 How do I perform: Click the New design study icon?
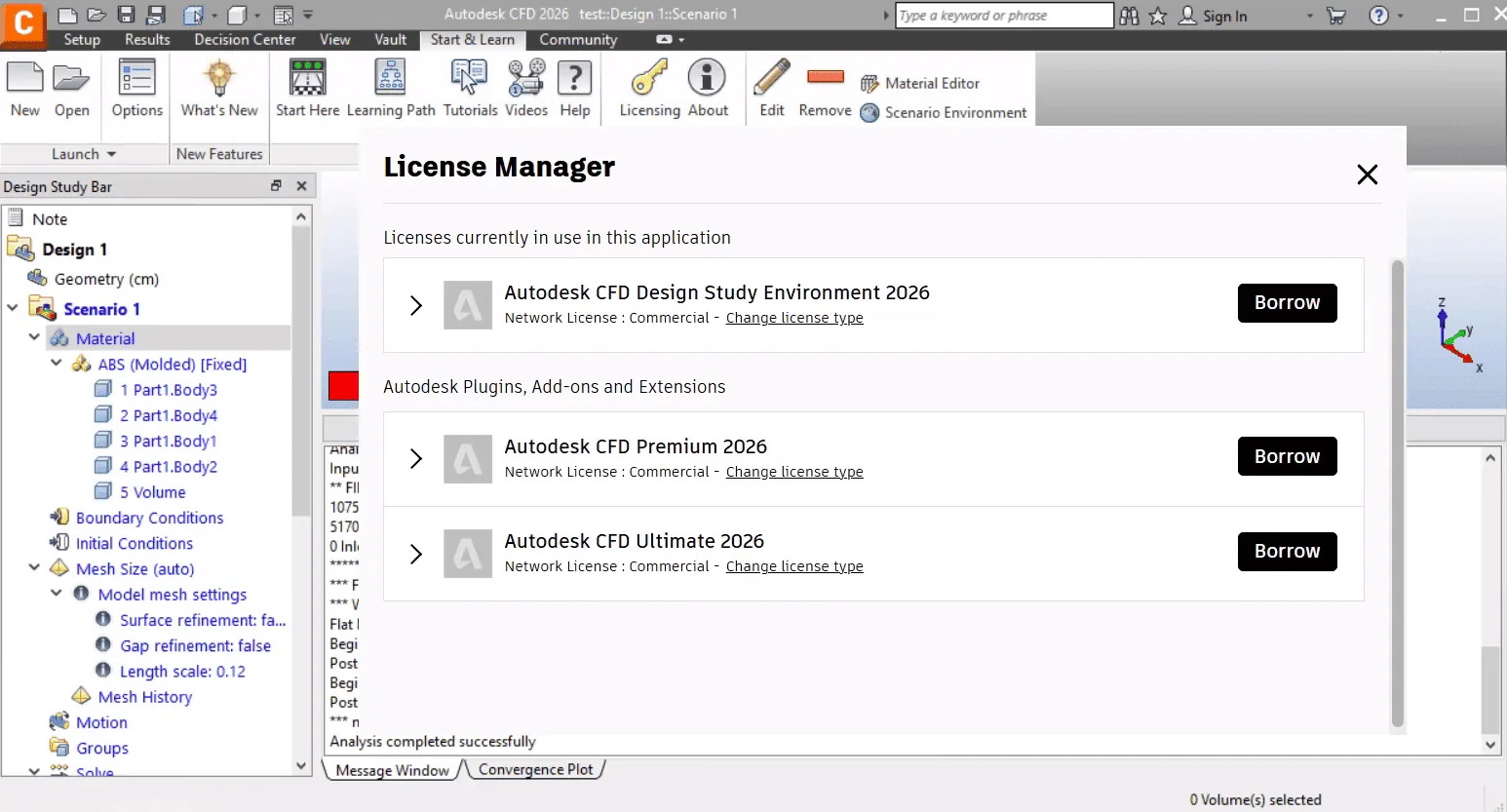click(x=25, y=78)
